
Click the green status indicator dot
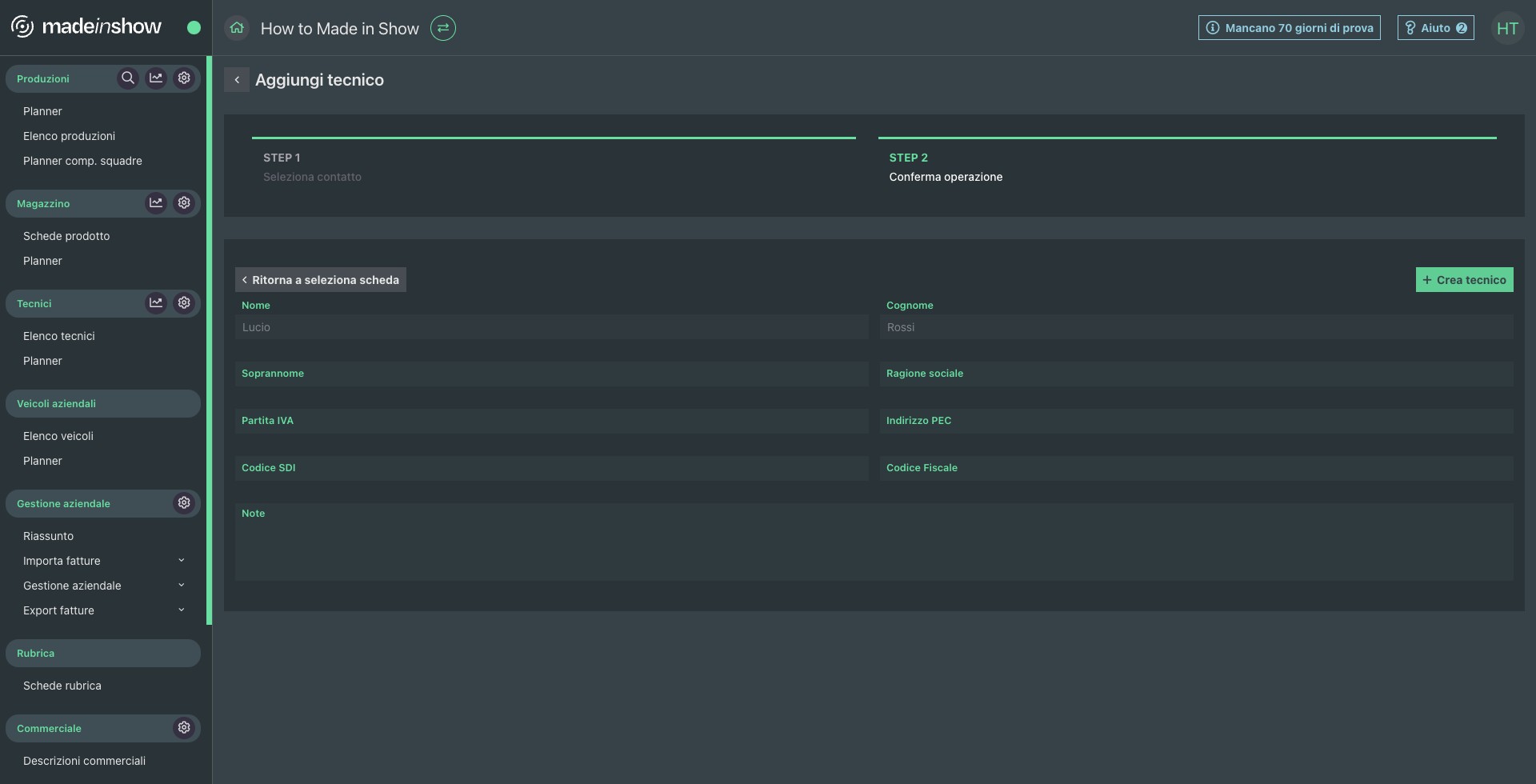pyautogui.click(x=194, y=28)
